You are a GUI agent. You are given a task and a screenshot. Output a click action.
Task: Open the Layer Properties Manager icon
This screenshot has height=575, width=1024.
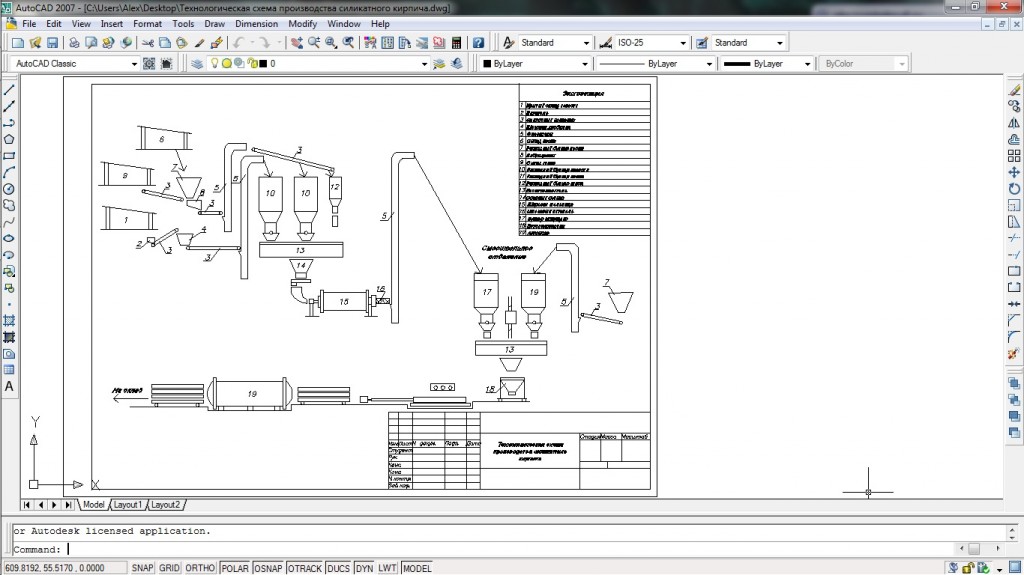click(197, 63)
